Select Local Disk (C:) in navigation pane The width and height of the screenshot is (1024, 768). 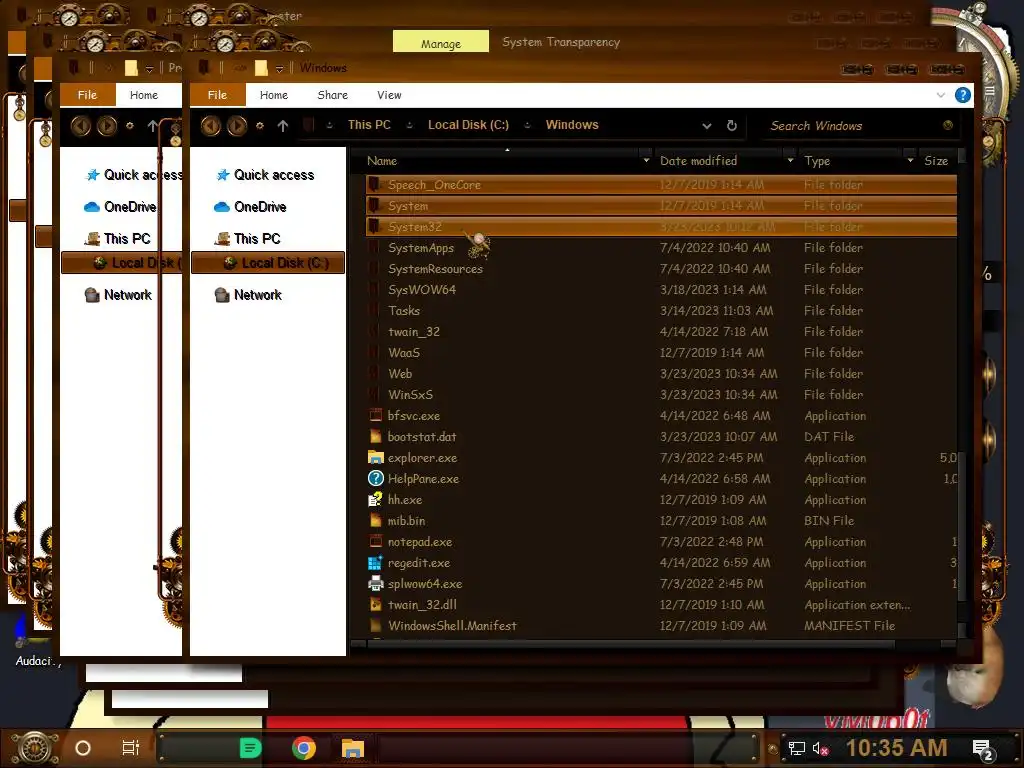(x=268, y=263)
